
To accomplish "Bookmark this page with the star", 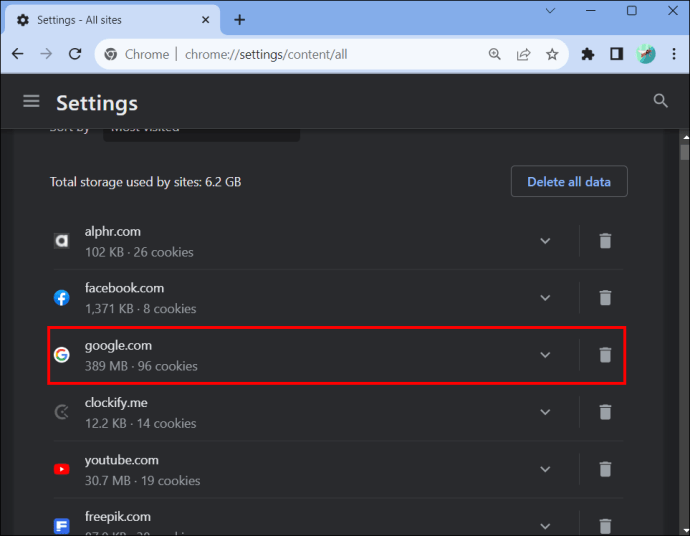I will (552, 54).
